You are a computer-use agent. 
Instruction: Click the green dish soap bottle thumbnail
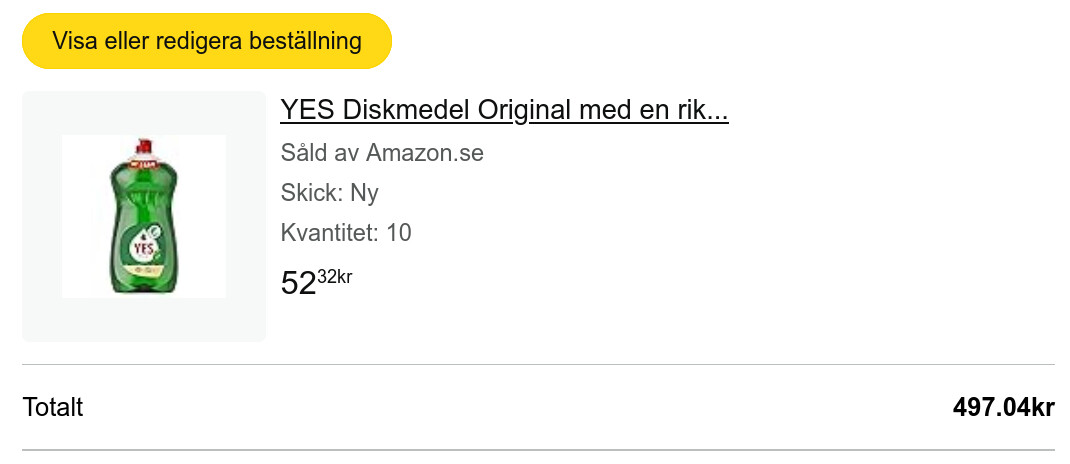143,216
